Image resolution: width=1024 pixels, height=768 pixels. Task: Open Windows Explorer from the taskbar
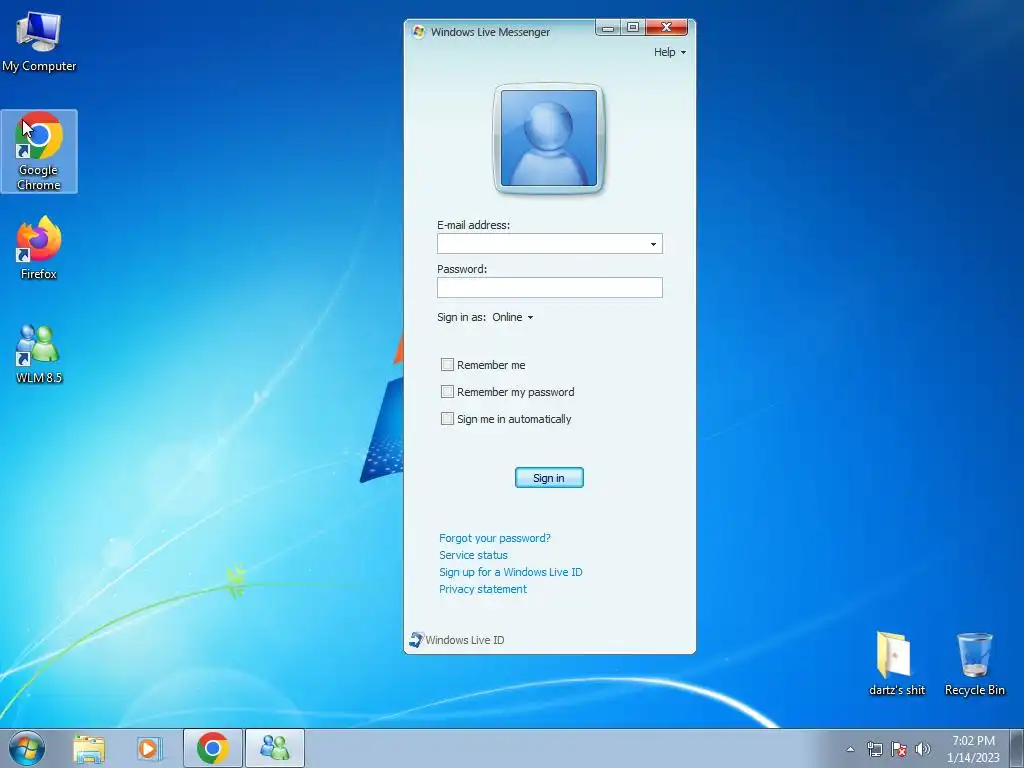[89, 748]
